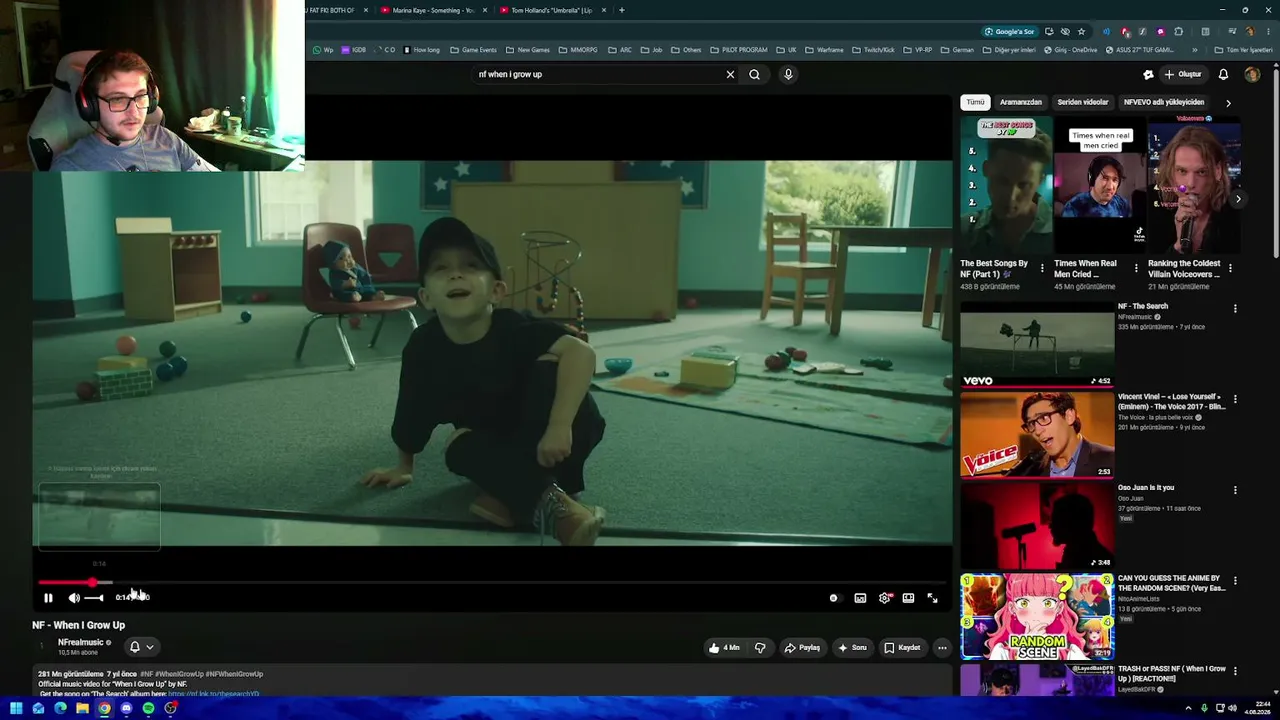Start voice search with the microphone
Screen dimensions: 1280x720
[x=788, y=74]
